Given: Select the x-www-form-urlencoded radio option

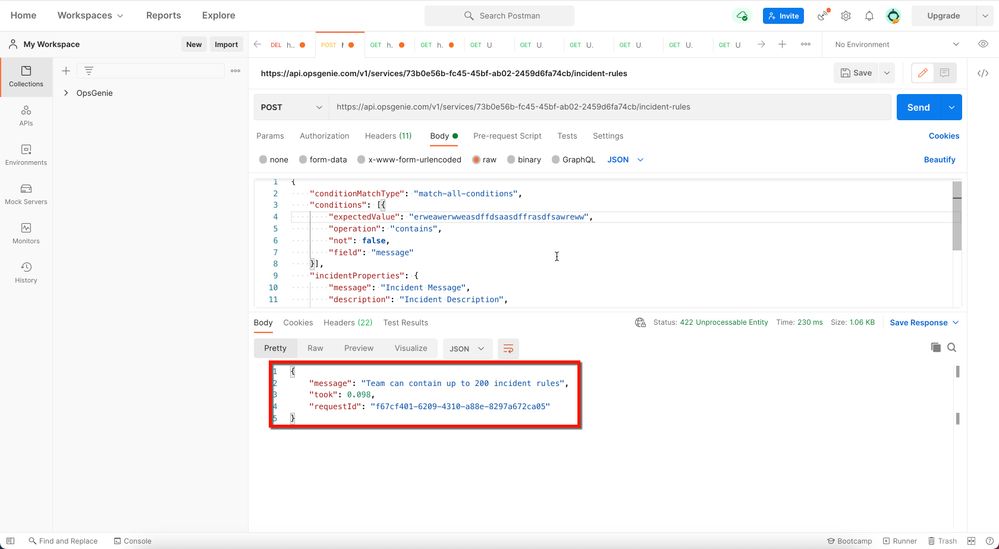Looking at the screenshot, I should (361, 160).
